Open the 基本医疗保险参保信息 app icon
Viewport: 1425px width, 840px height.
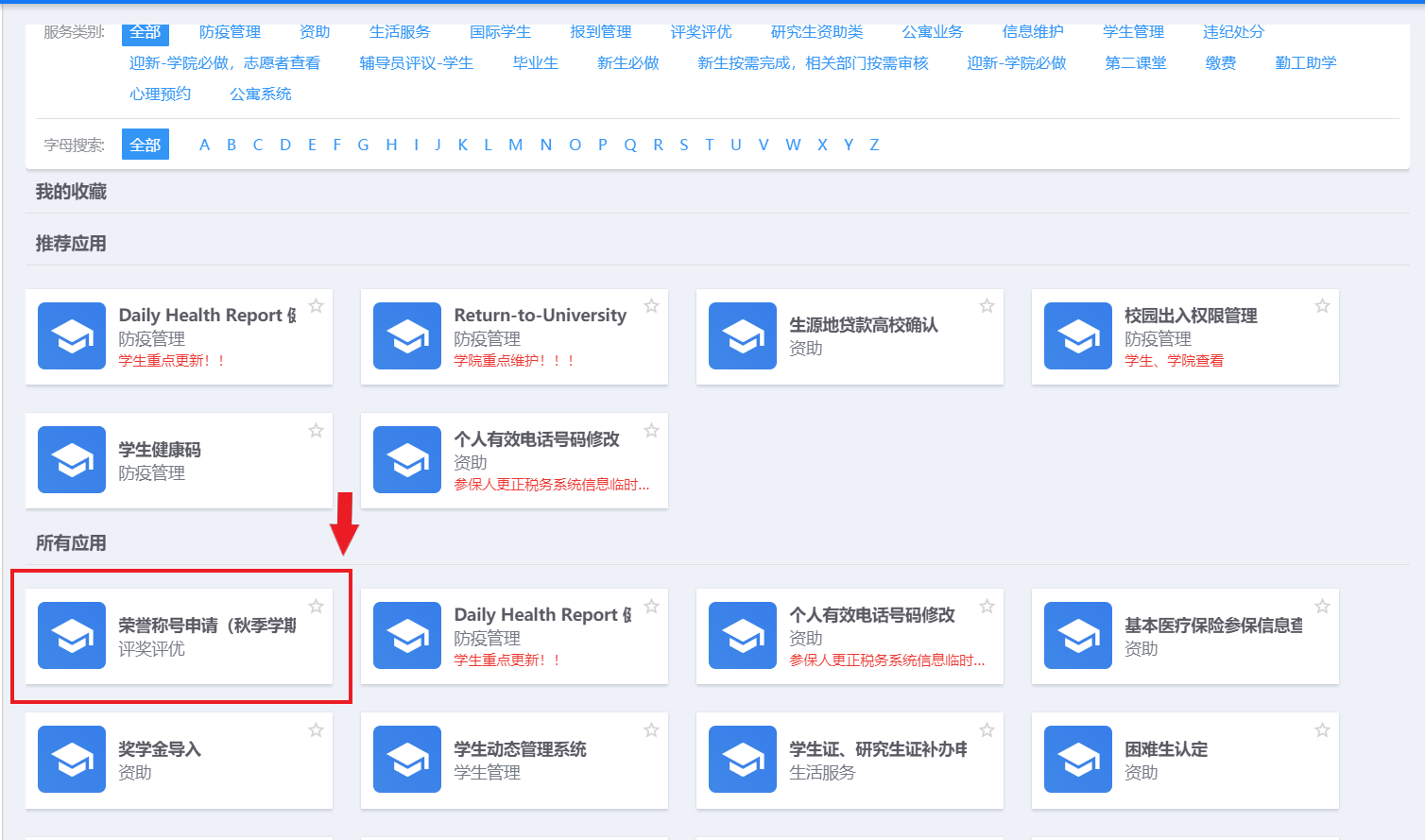(x=1078, y=636)
